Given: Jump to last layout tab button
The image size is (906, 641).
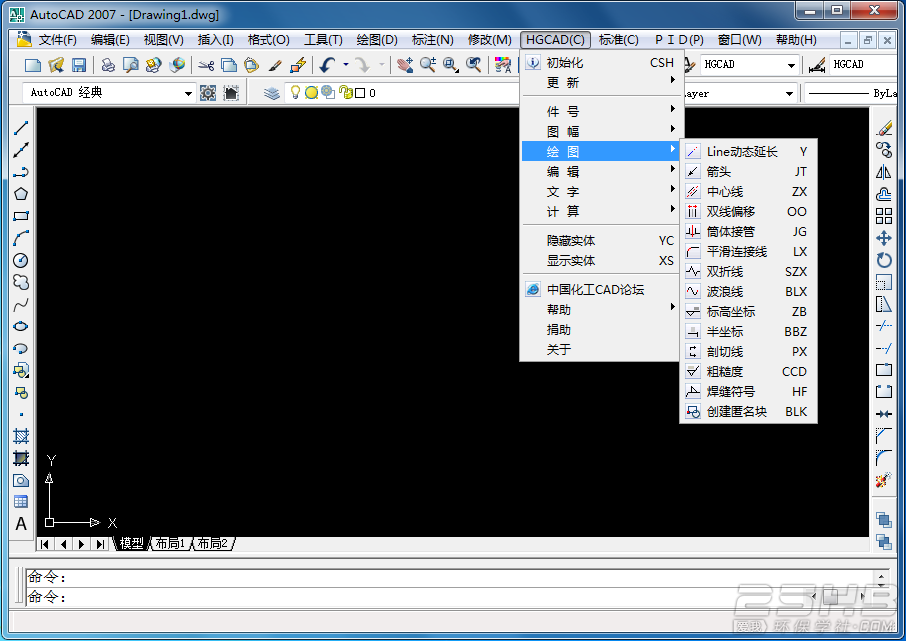Looking at the screenshot, I should tap(101, 544).
